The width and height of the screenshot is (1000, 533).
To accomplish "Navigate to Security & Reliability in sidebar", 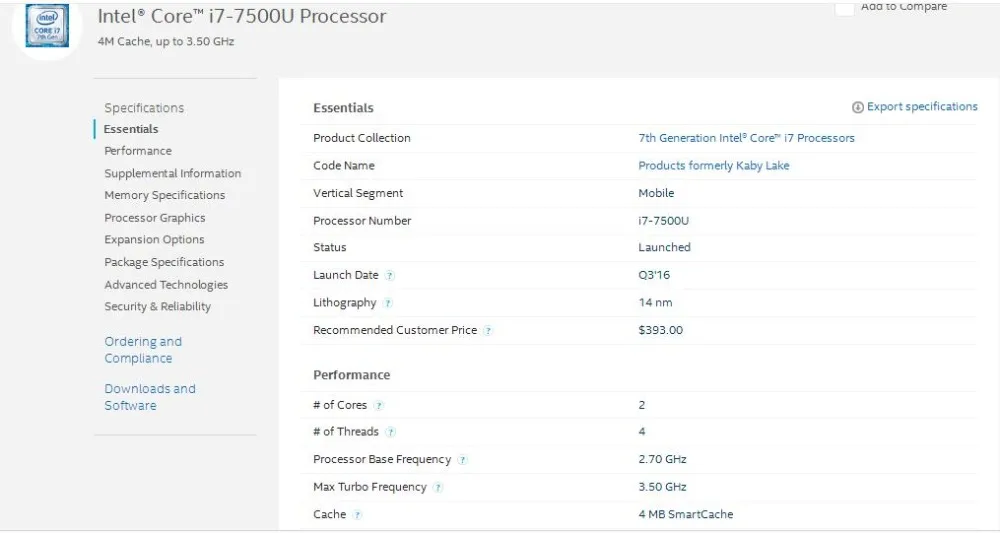I will point(157,307).
